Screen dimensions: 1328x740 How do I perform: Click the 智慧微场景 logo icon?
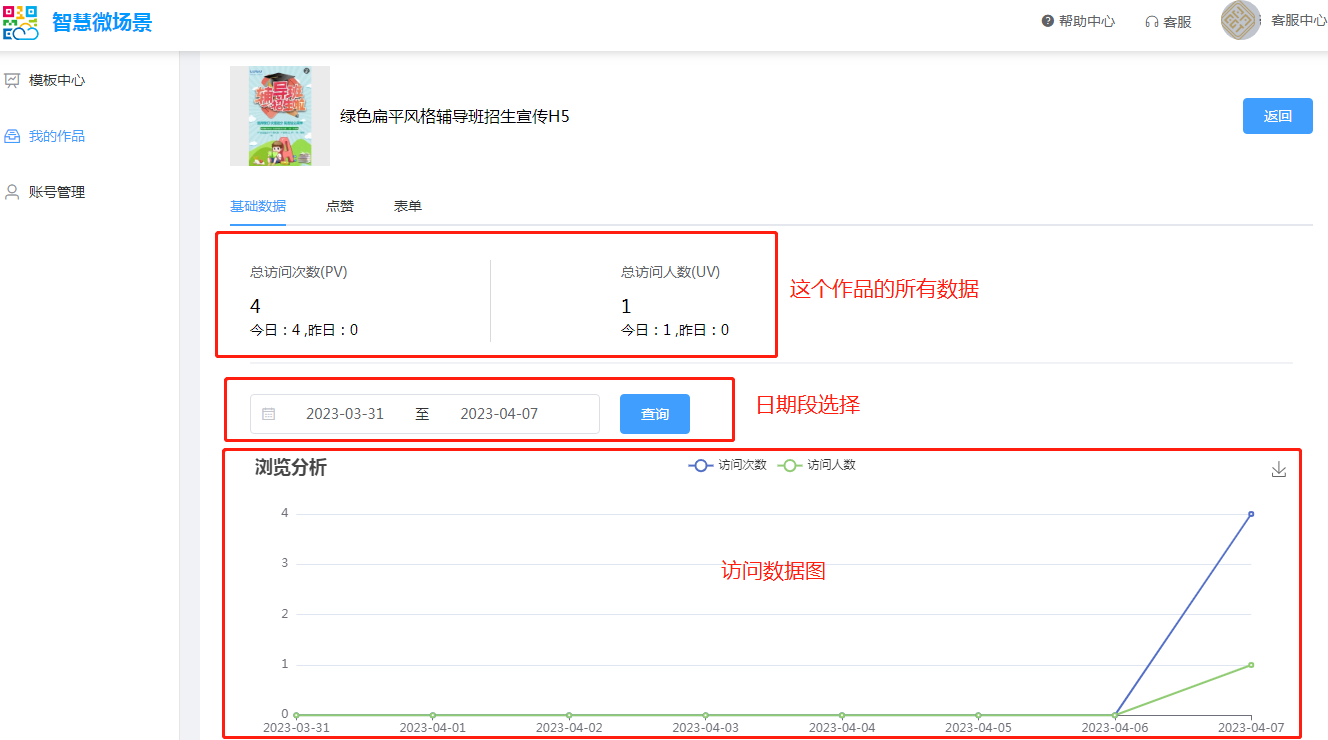[x=20, y=22]
